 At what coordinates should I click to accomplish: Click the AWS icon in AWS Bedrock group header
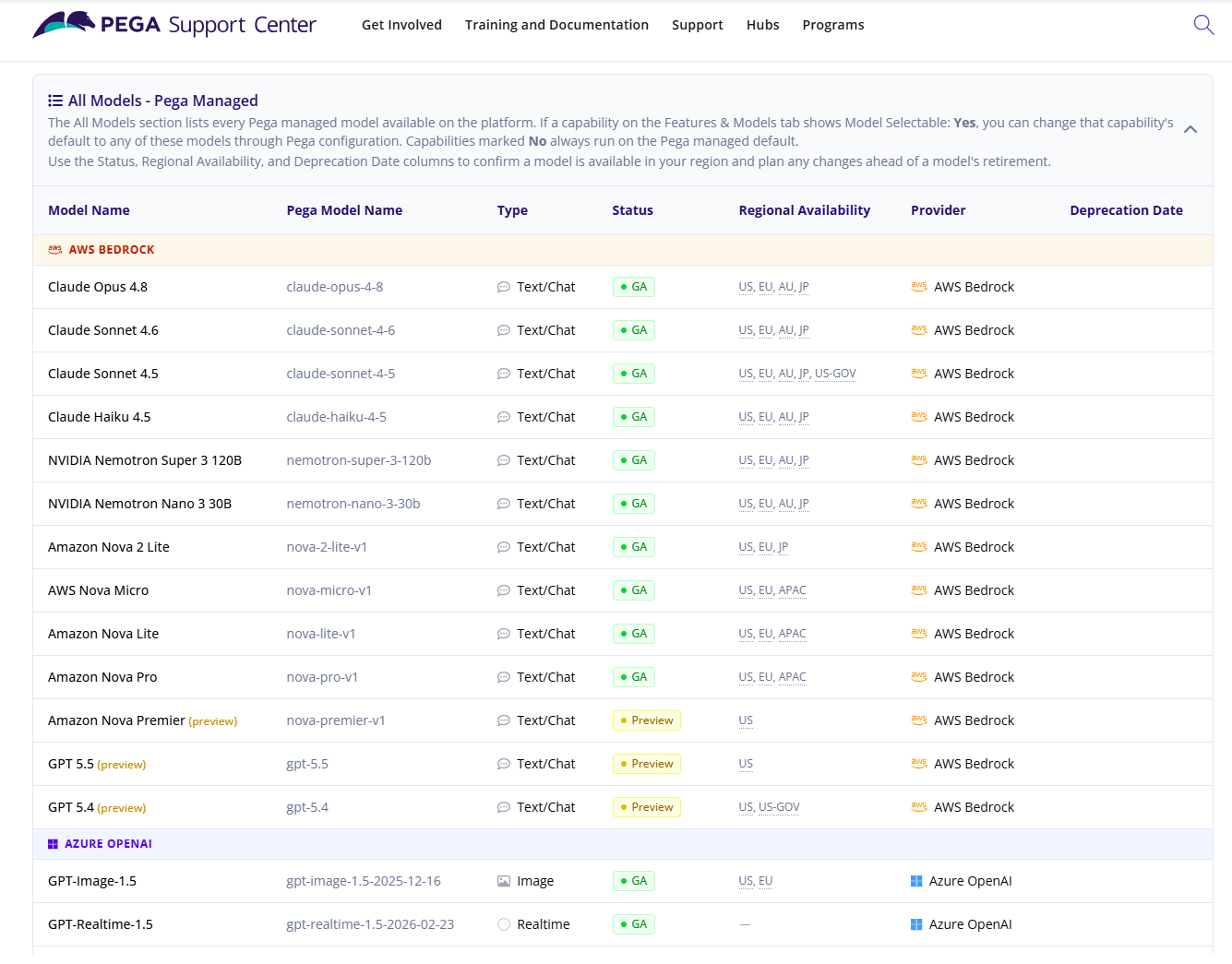coord(55,250)
